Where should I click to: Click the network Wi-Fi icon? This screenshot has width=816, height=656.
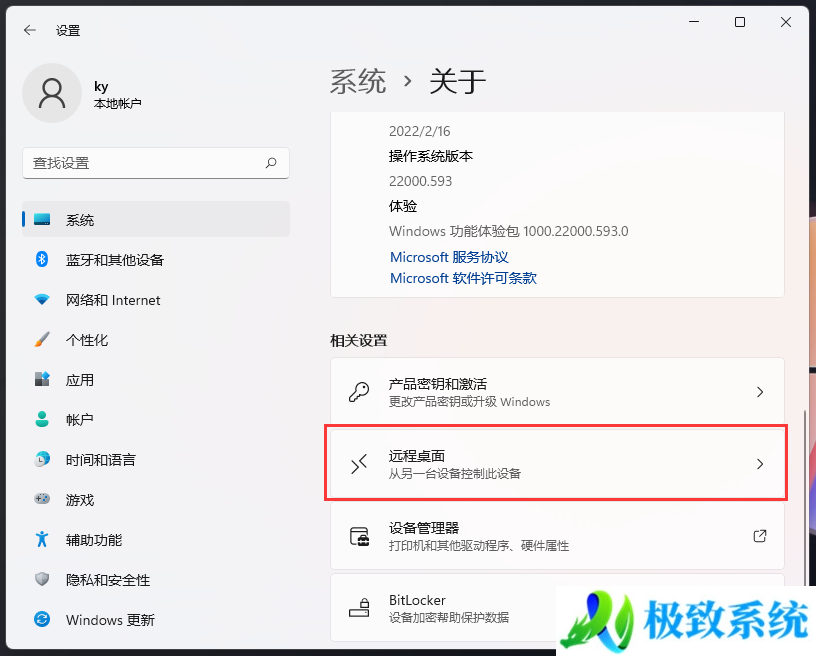click(x=42, y=299)
